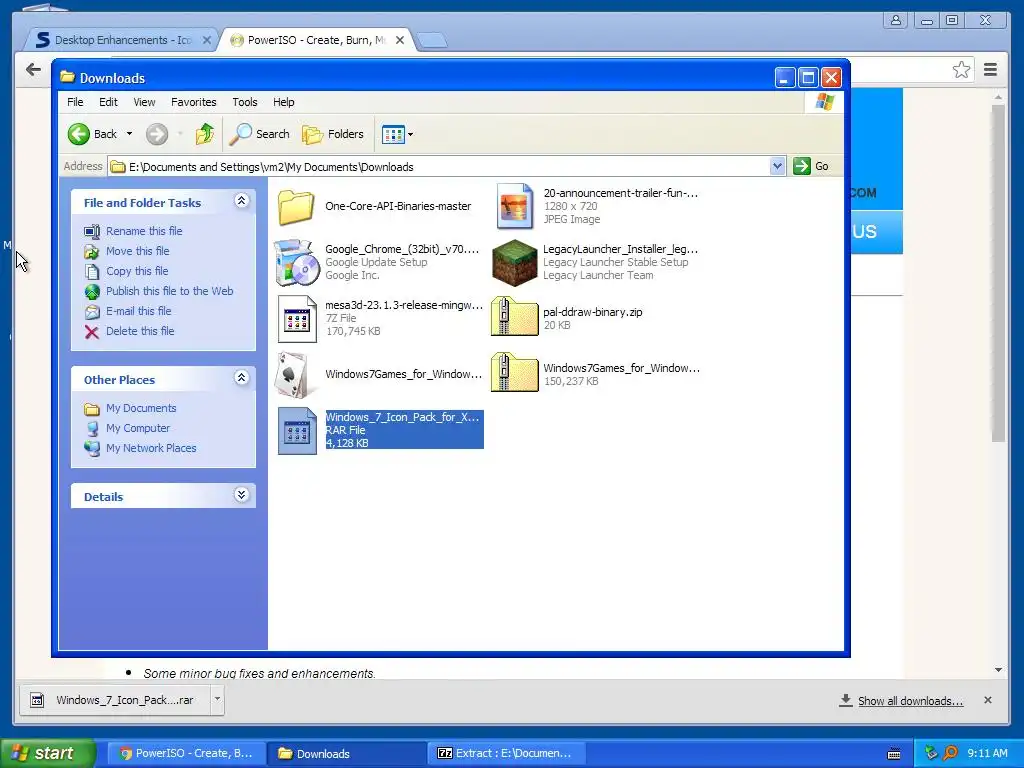Image resolution: width=1024 pixels, height=768 pixels.
Task: Open Chrome's hamburger menu icon
Action: coord(990,69)
